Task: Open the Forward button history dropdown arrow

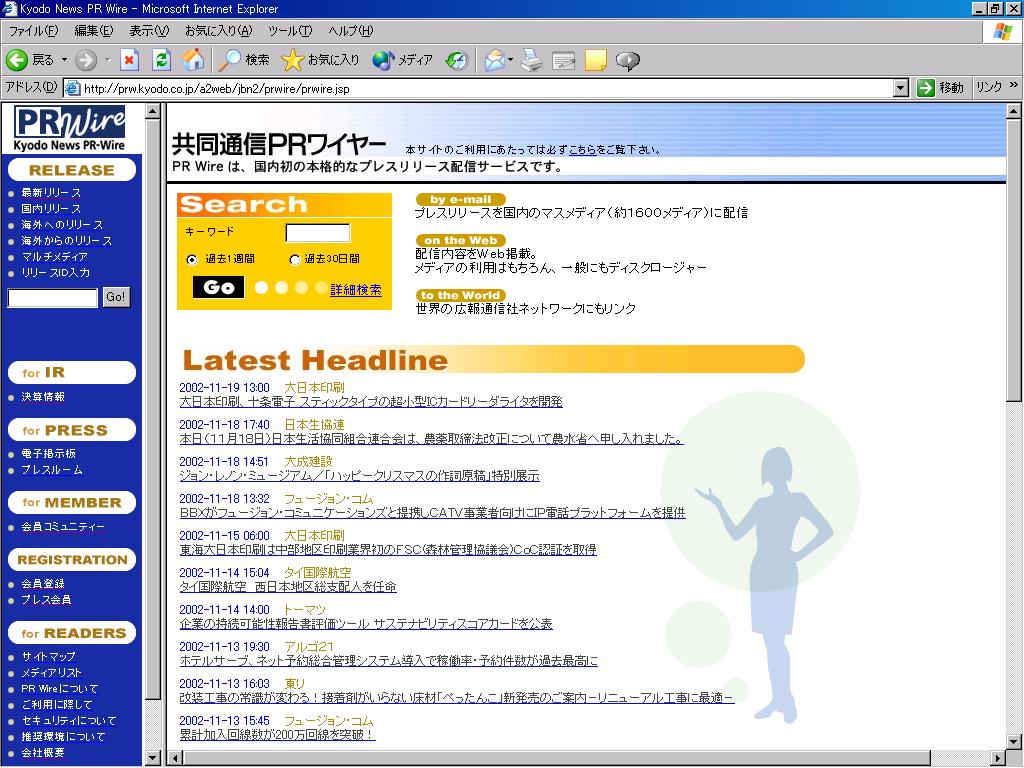Action: pos(108,60)
